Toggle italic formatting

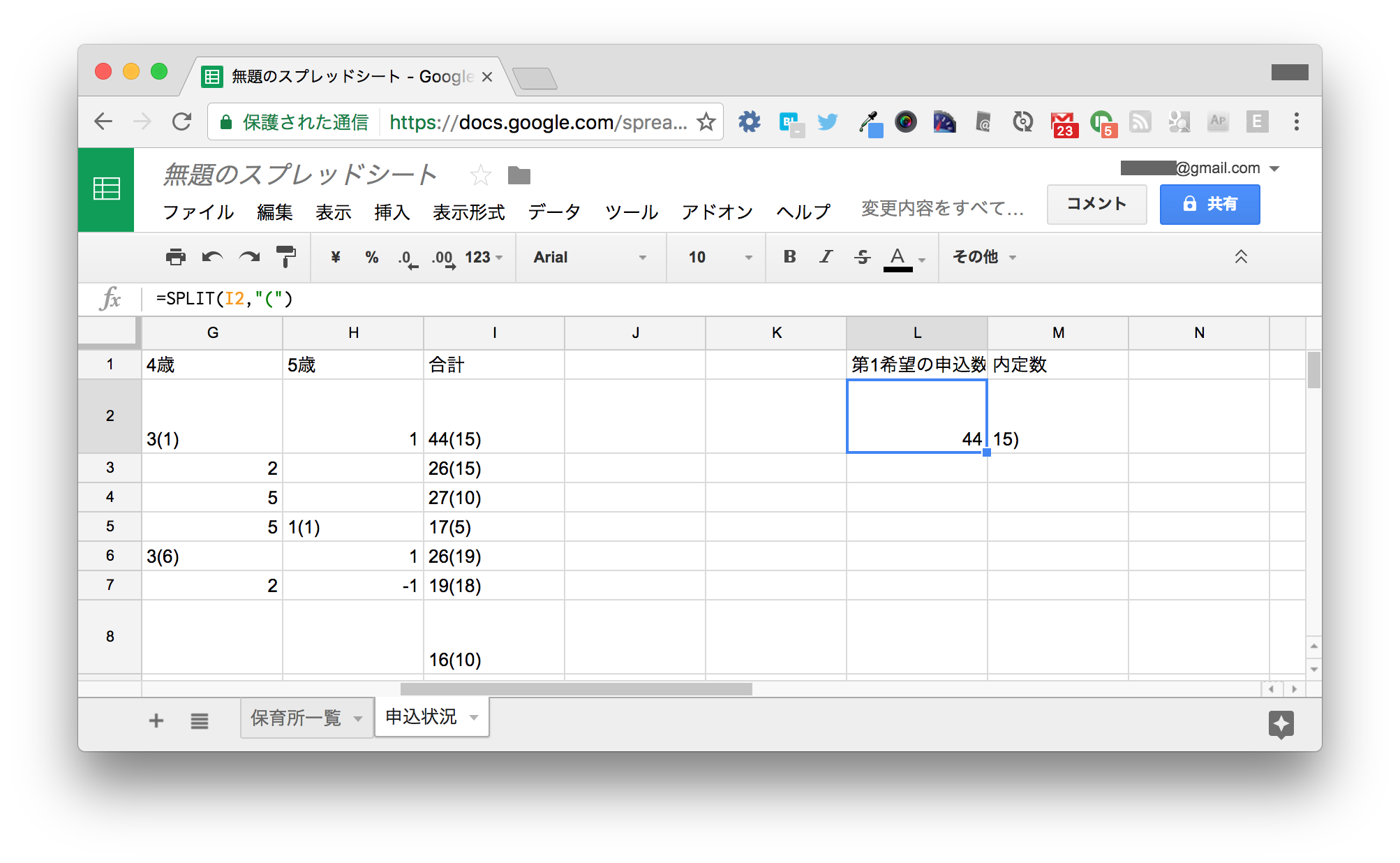[x=826, y=256]
